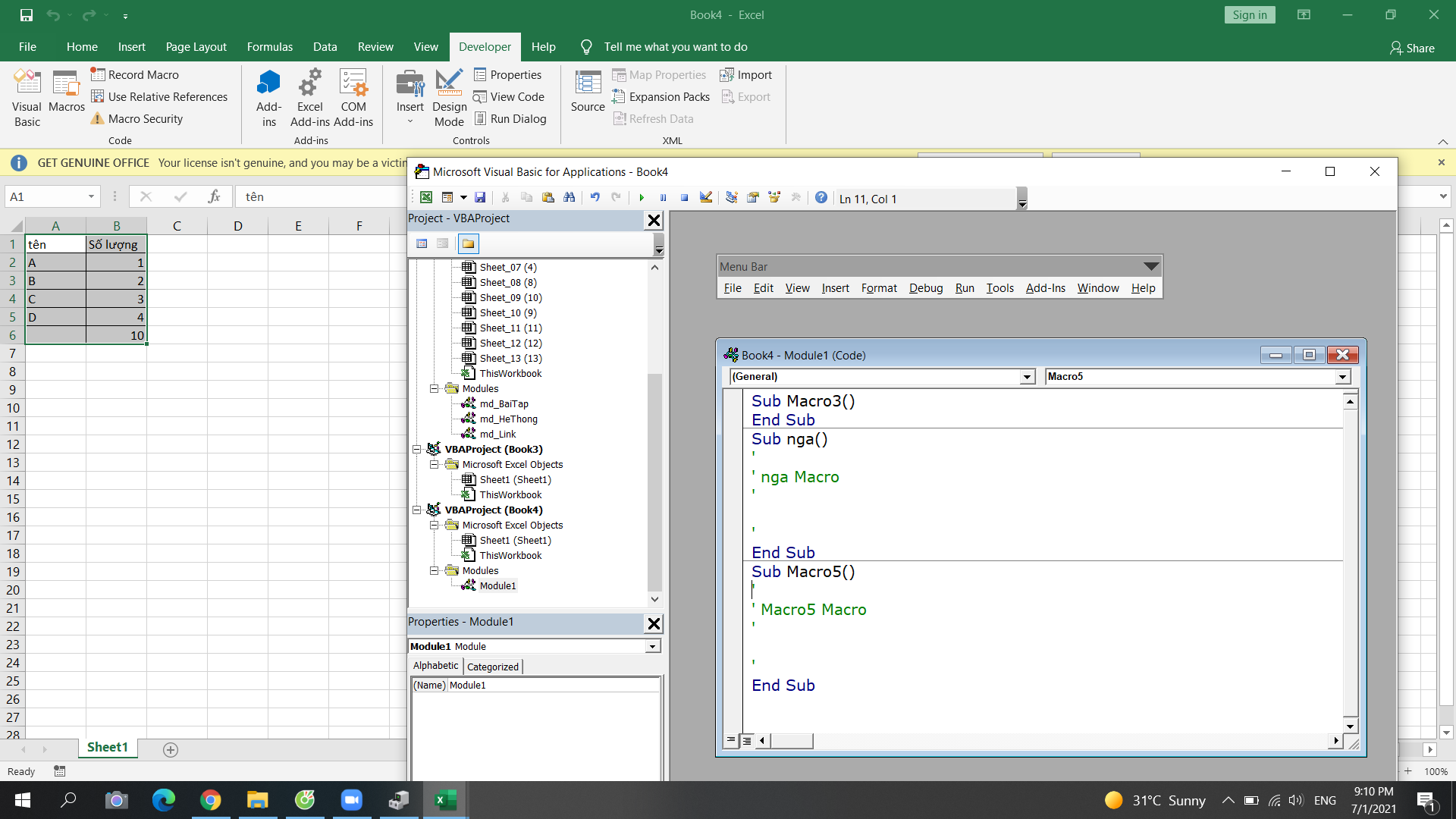Click View Microsoft Excel icon in VBA toolbar
Screen dimensions: 1456x819
pos(426,197)
